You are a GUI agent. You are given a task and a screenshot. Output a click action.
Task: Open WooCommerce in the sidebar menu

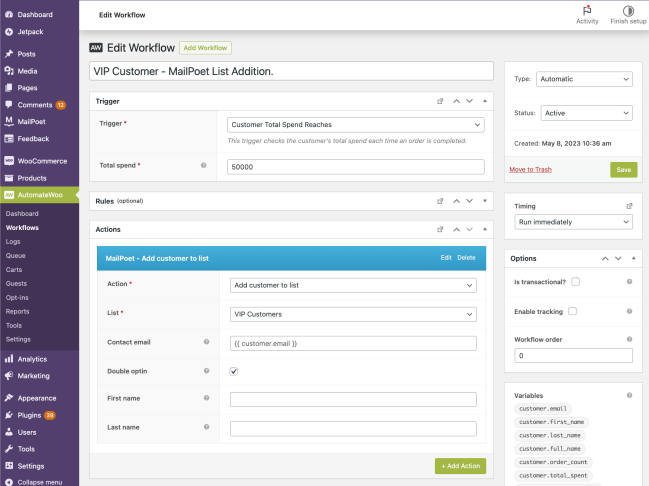pyautogui.click(x=41, y=160)
